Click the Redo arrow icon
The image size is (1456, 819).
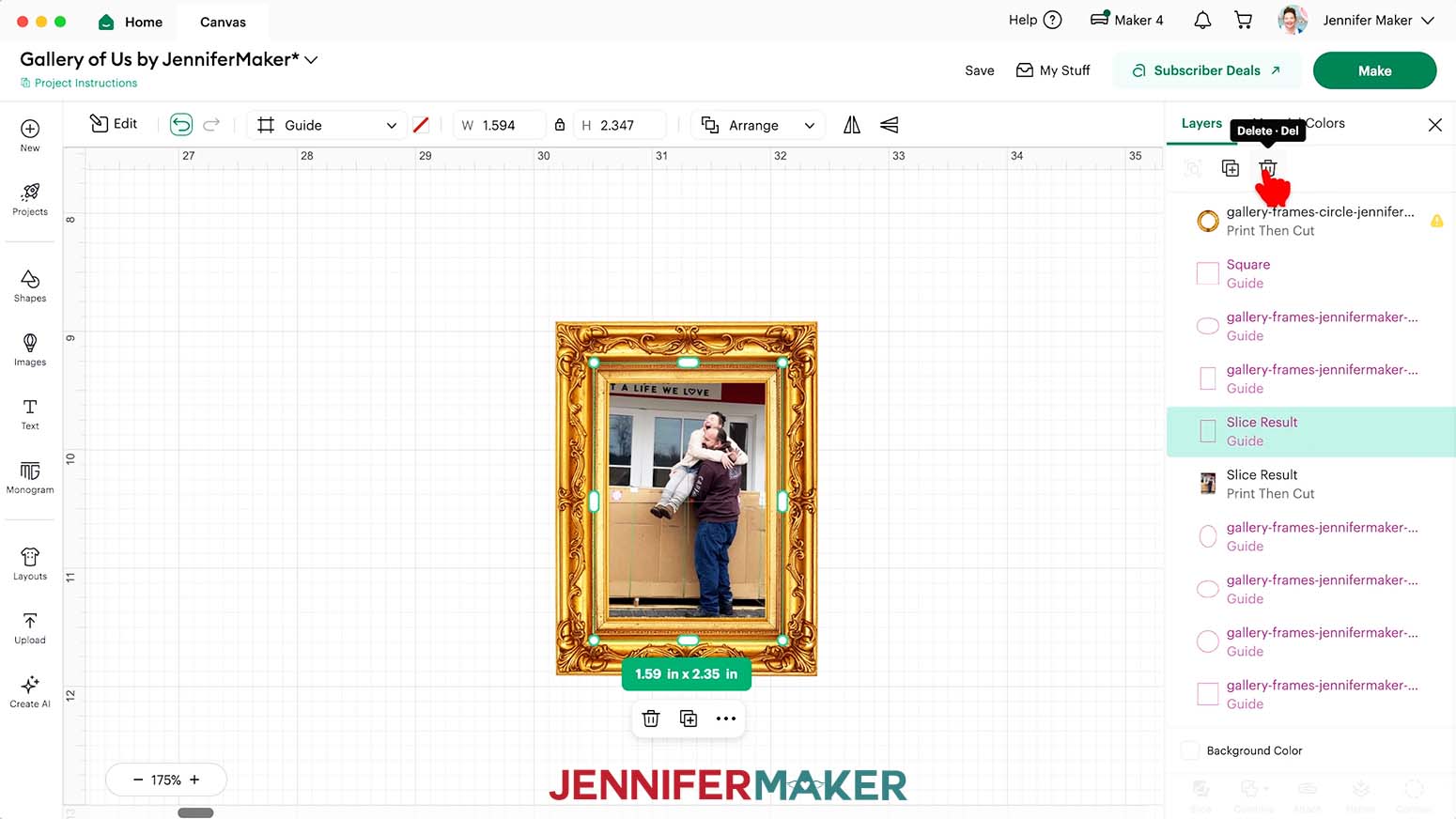click(211, 124)
